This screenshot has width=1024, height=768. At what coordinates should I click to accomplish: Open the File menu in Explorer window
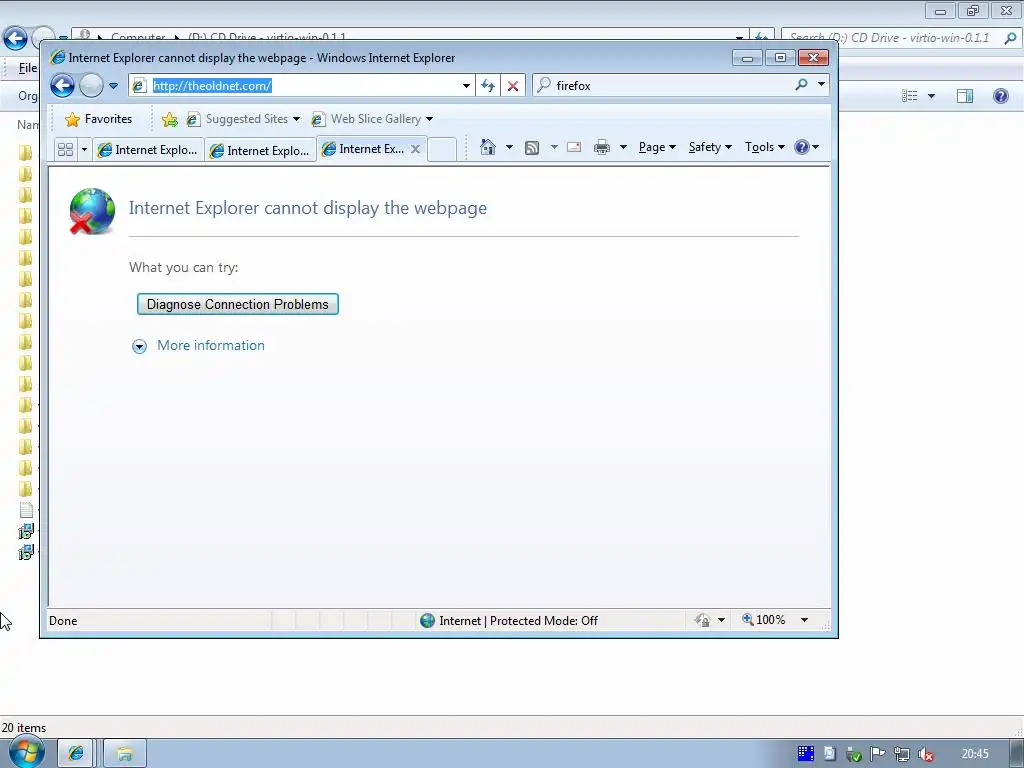click(x=28, y=68)
